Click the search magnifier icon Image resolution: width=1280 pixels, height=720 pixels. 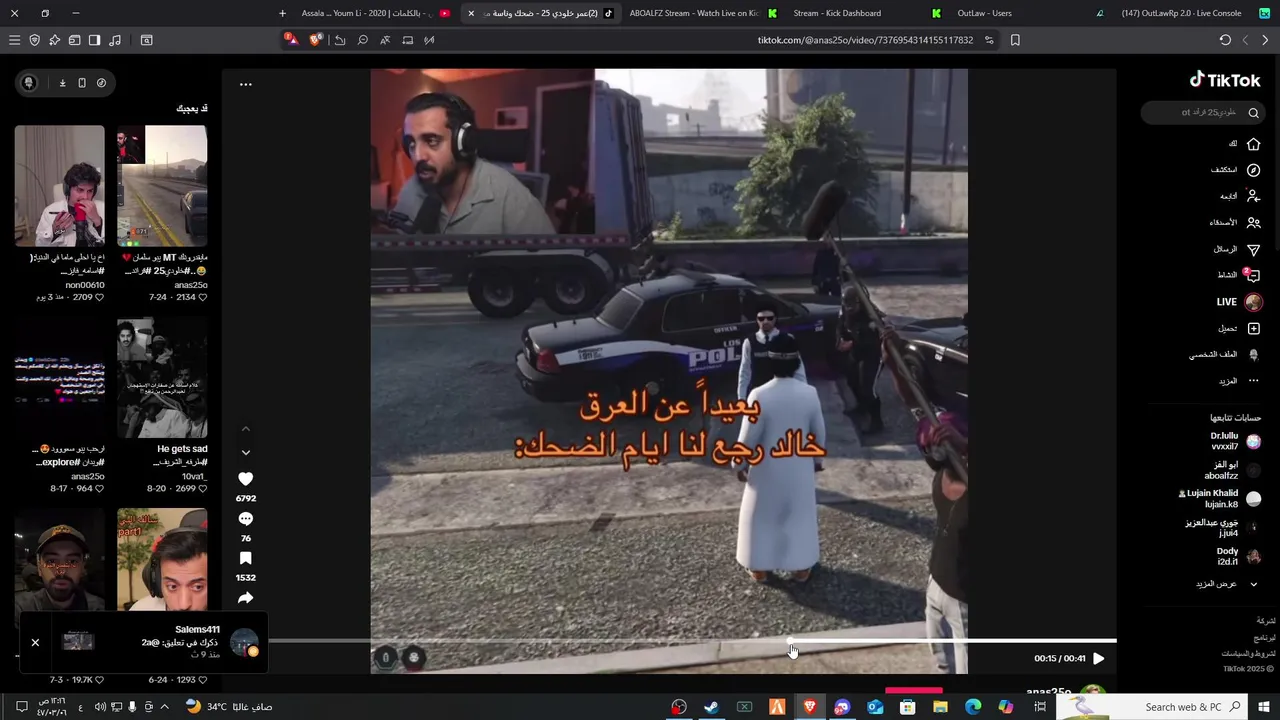(x=1253, y=113)
